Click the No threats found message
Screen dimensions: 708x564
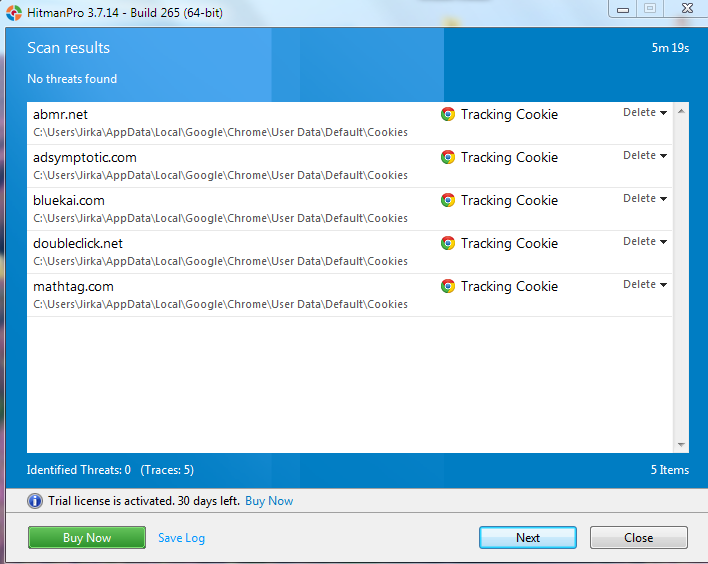click(72, 79)
